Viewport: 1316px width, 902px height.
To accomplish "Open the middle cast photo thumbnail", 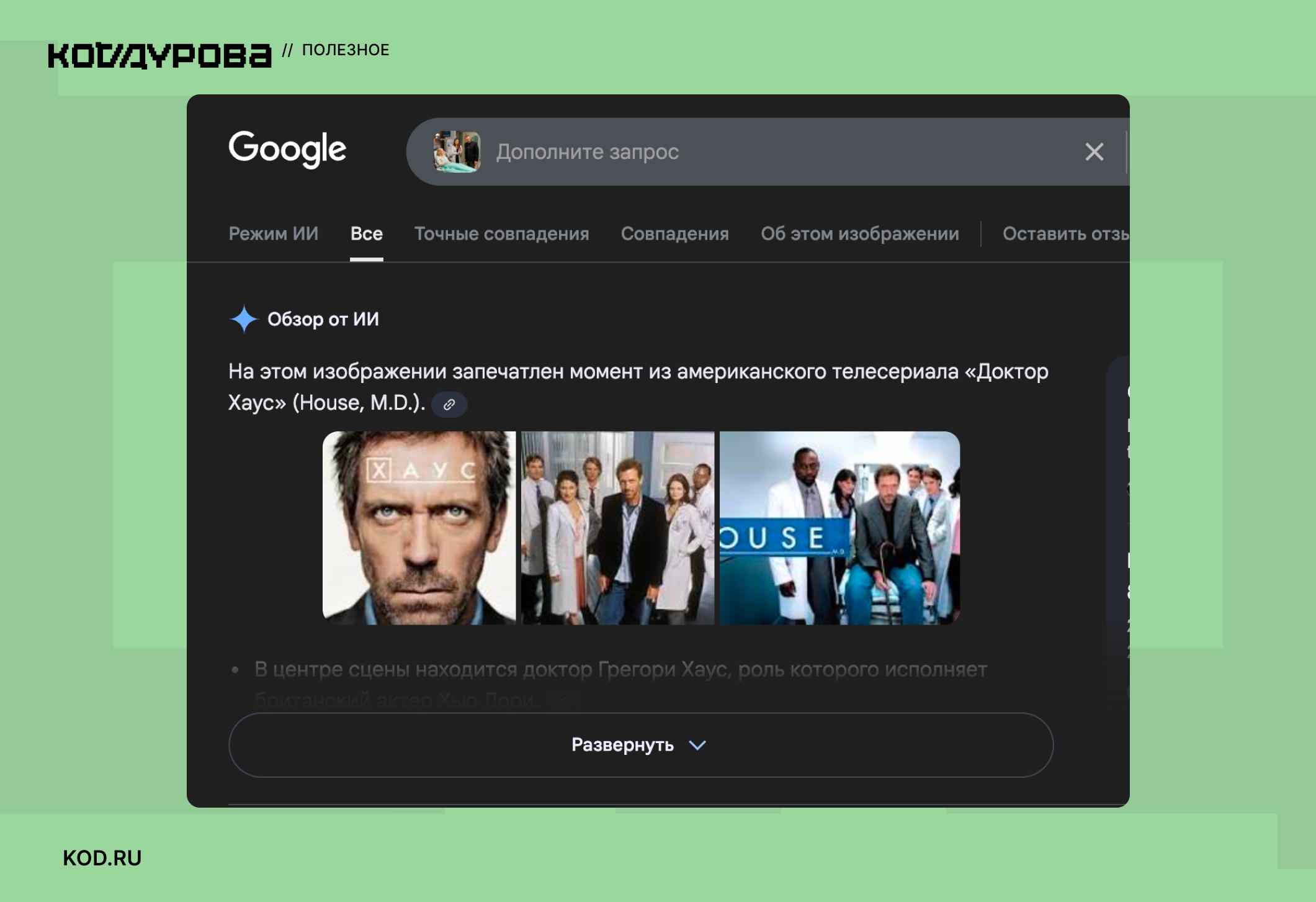I will coord(617,528).
